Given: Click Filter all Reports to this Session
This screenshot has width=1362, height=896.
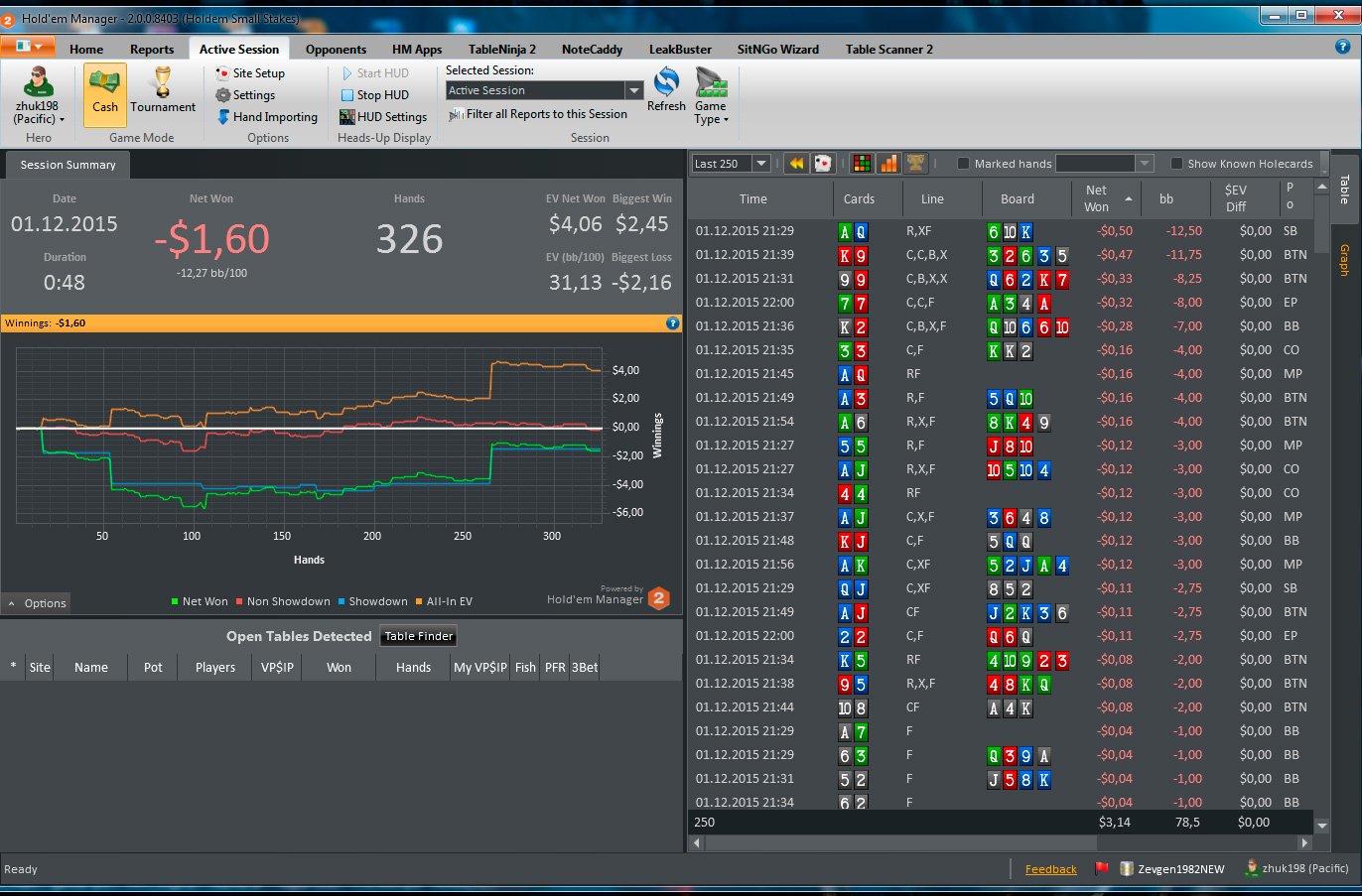Looking at the screenshot, I should pos(537,114).
